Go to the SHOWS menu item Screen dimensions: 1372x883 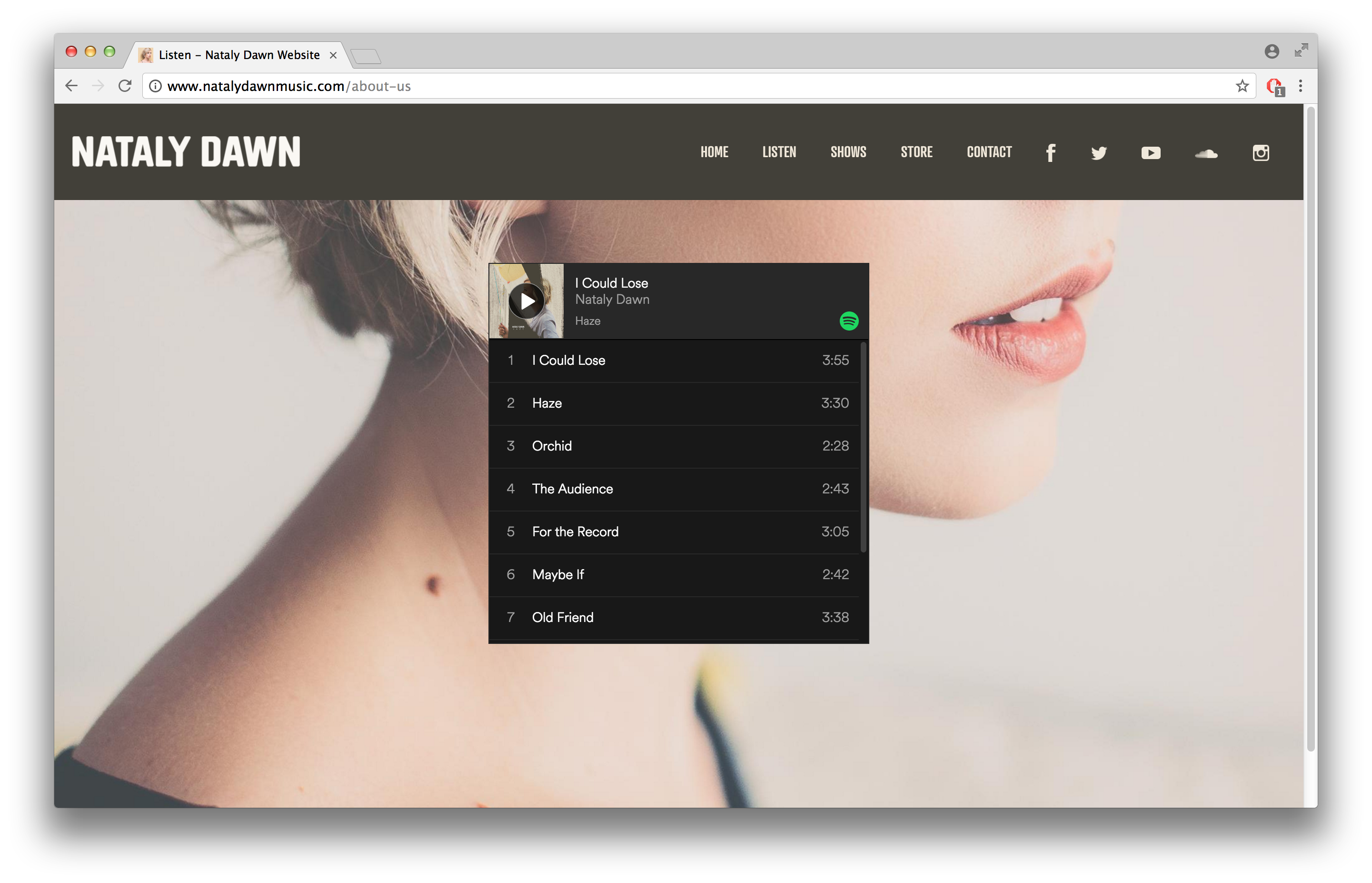tap(848, 152)
